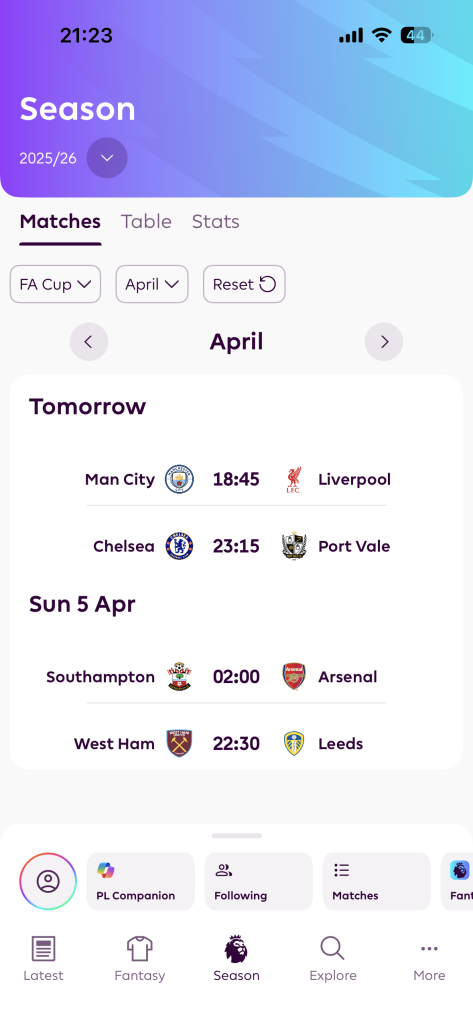
Task: Switch to the Stats tab
Action: coord(216,221)
